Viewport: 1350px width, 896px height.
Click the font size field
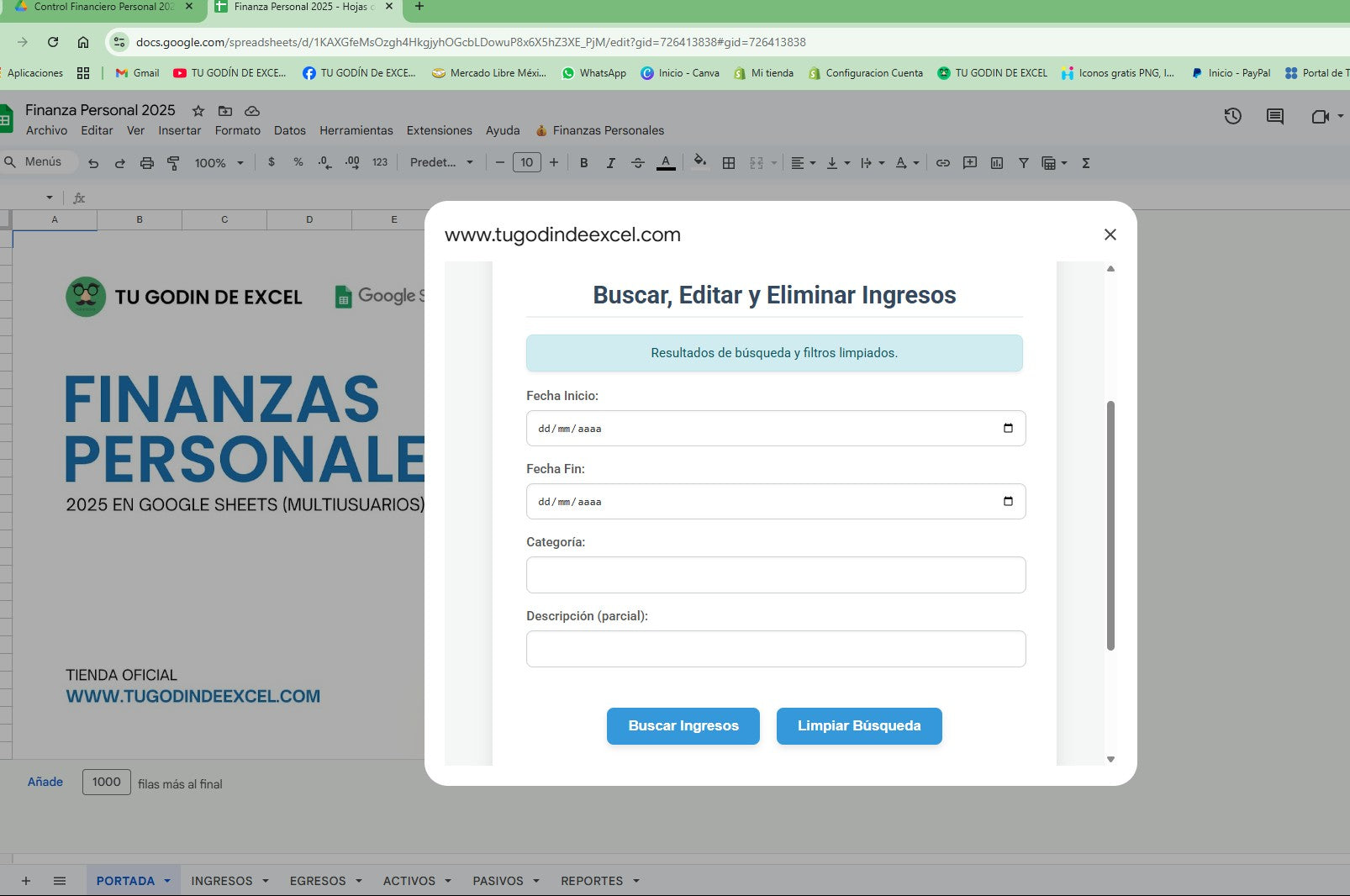[x=527, y=162]
